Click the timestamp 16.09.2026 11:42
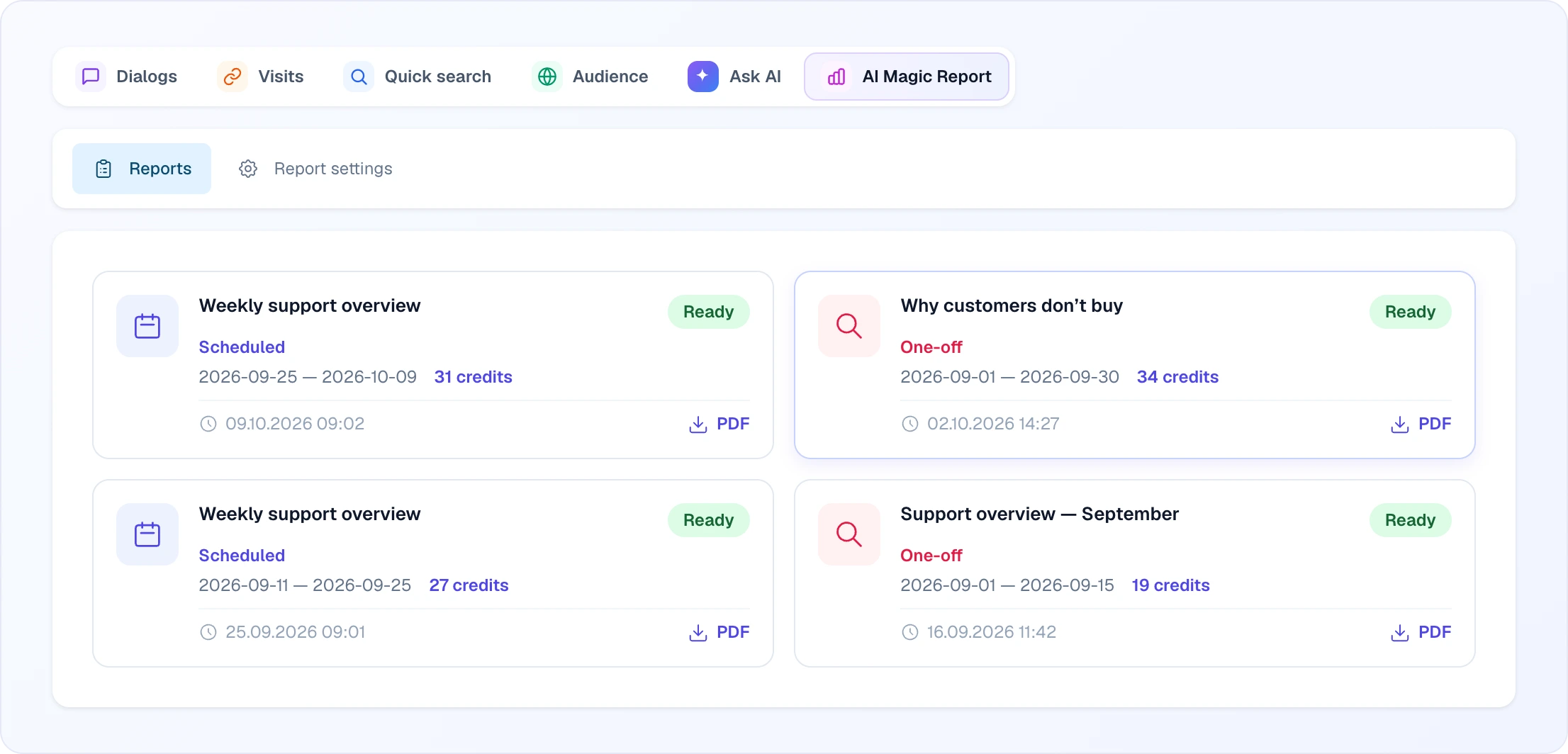The height and width of the screenshot is (754, 1568). 991,632
